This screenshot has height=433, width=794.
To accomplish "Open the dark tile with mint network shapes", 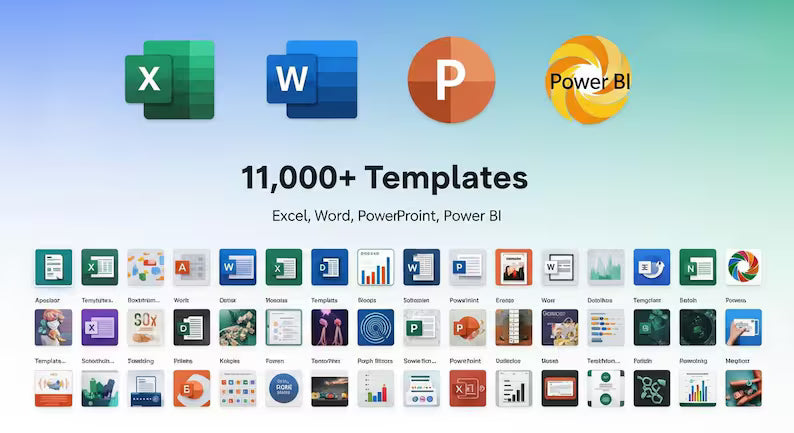I will pos(652,388).
